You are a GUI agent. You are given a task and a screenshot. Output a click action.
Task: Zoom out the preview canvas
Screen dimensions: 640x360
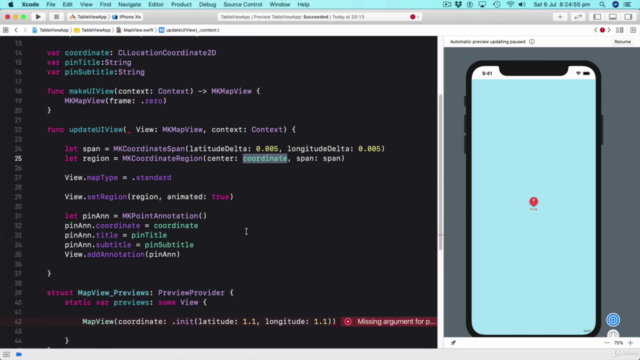[x=607, y=343]
